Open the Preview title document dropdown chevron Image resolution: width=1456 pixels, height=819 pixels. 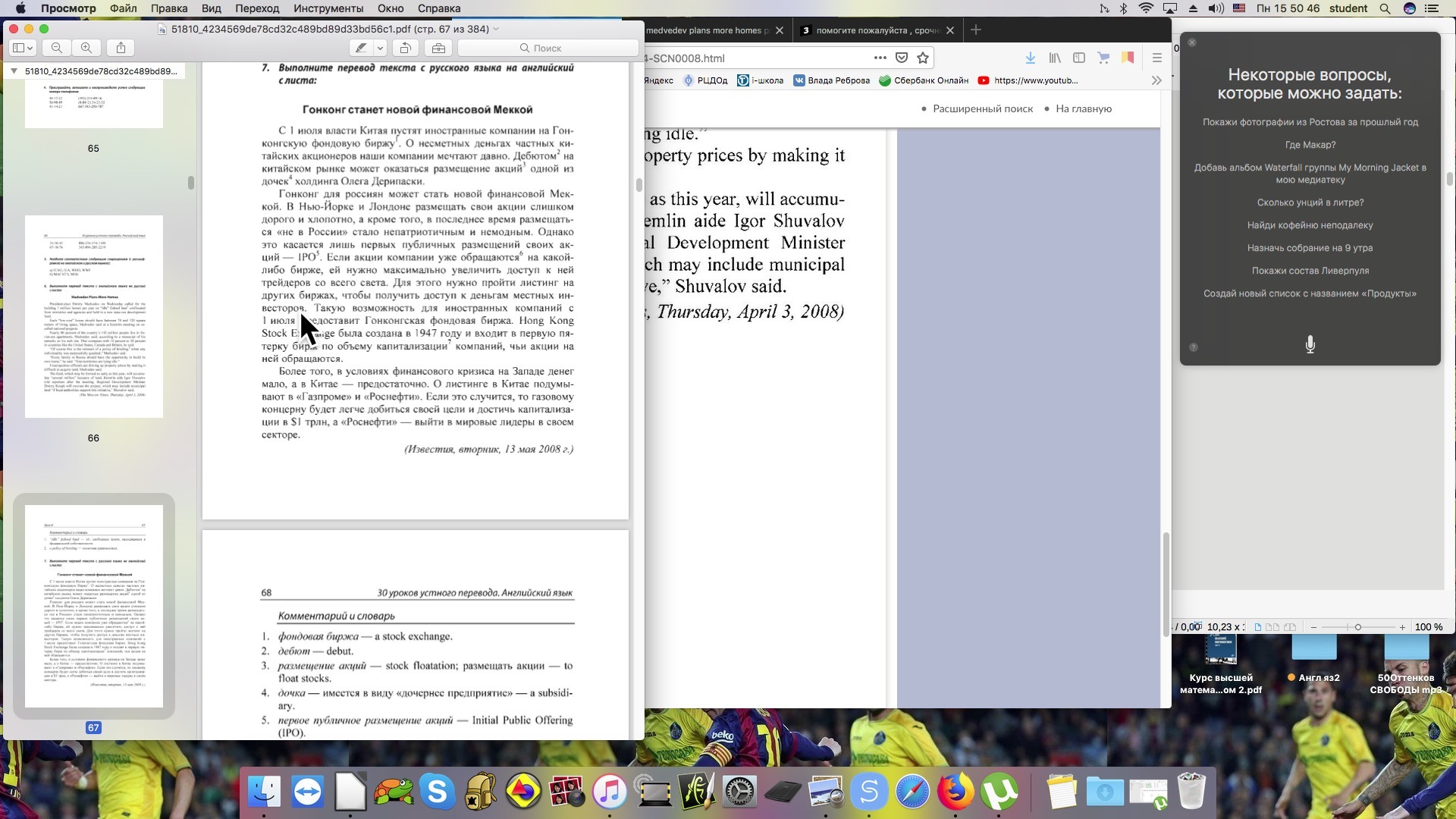pos(496,29)
